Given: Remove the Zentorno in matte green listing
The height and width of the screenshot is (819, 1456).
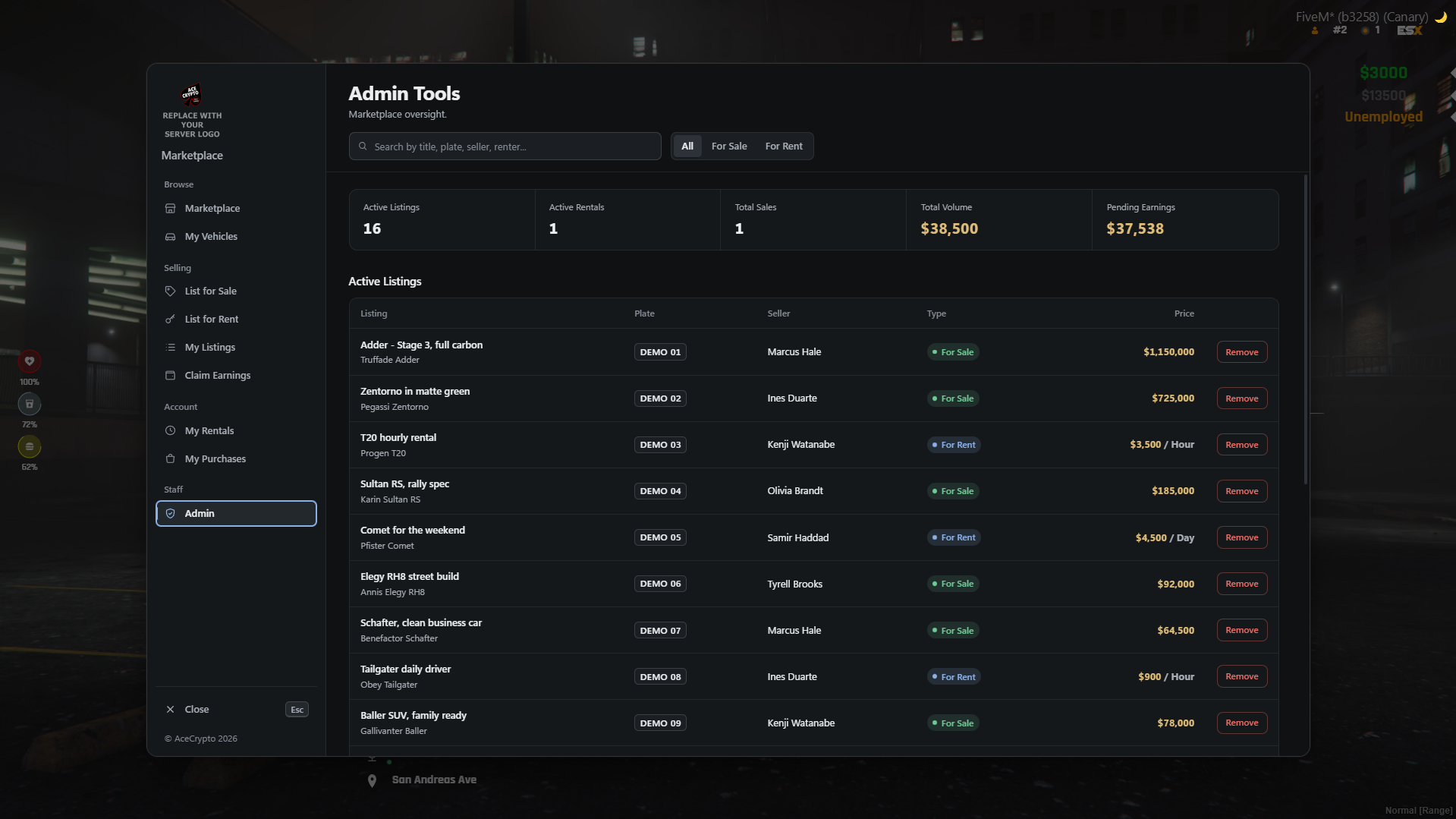Looking at the screenshot, I should tap(1242, 398).
